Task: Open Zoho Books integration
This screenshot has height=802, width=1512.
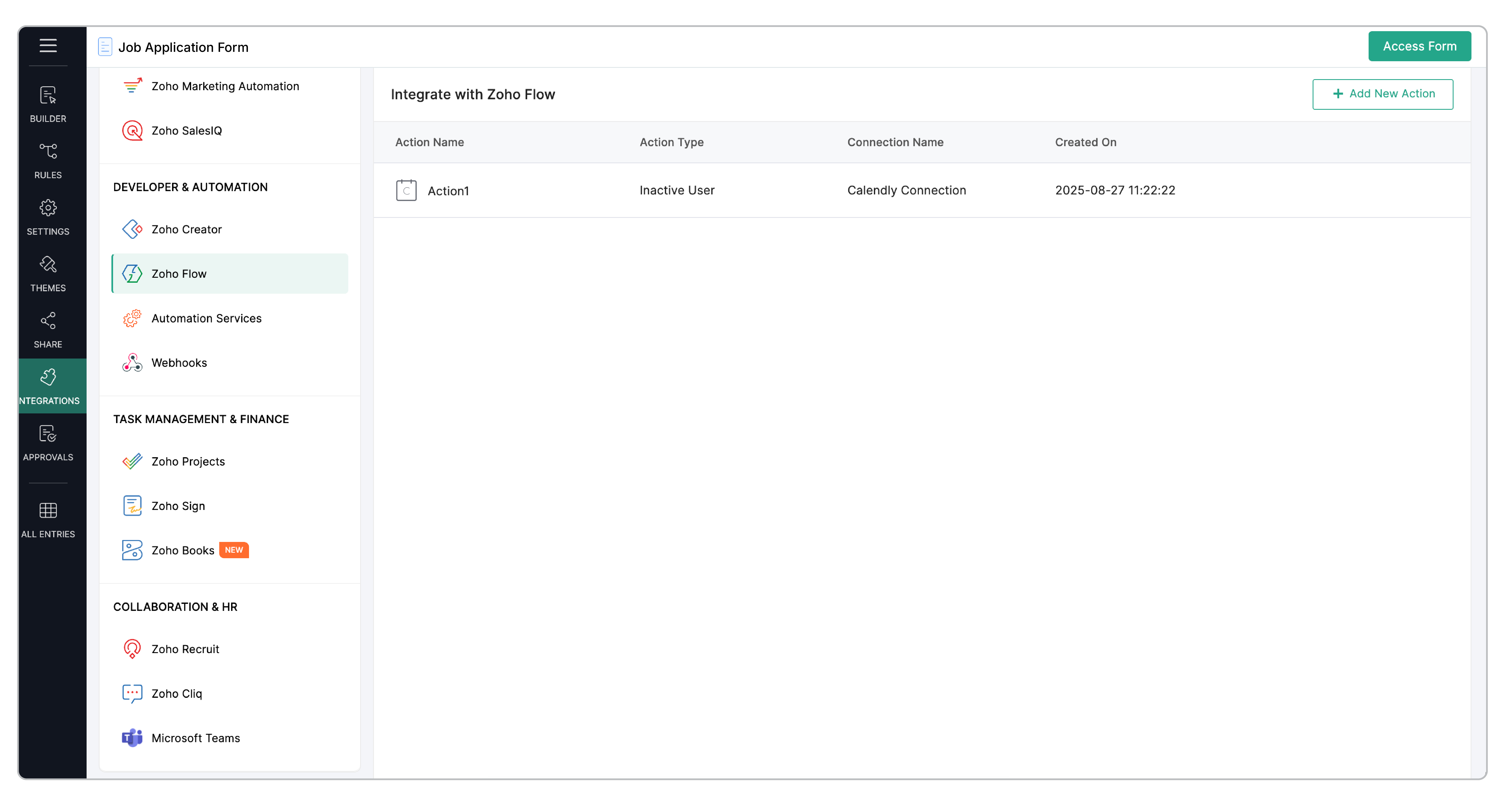Action: [183, 550]
